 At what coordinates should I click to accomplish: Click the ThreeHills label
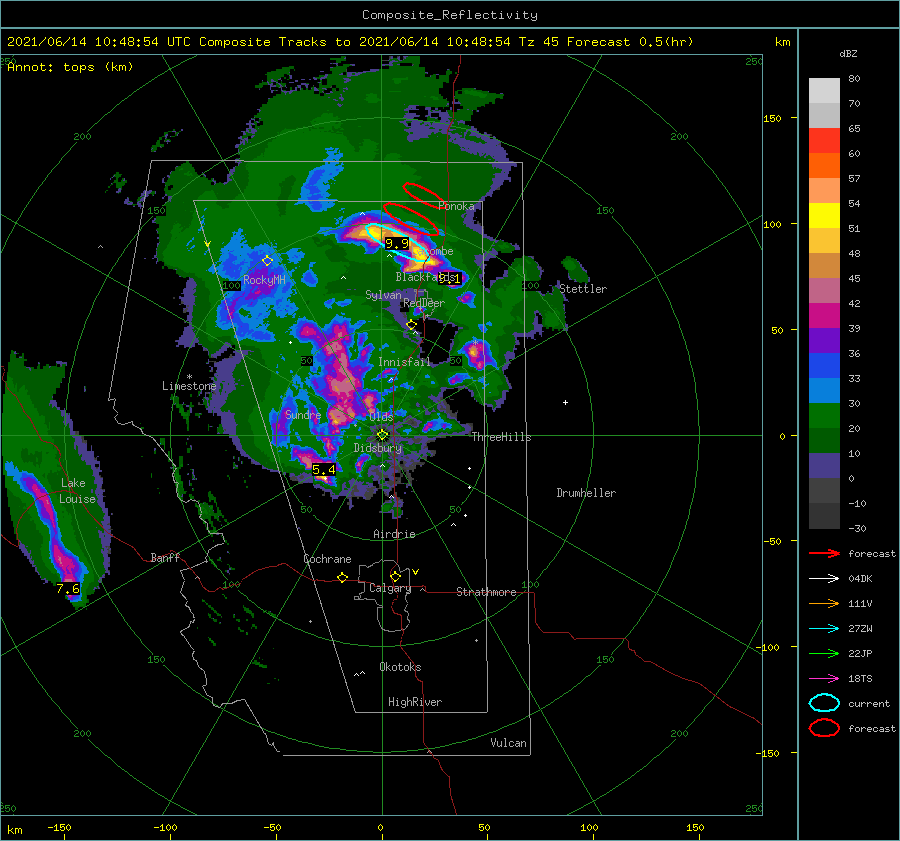501,437
